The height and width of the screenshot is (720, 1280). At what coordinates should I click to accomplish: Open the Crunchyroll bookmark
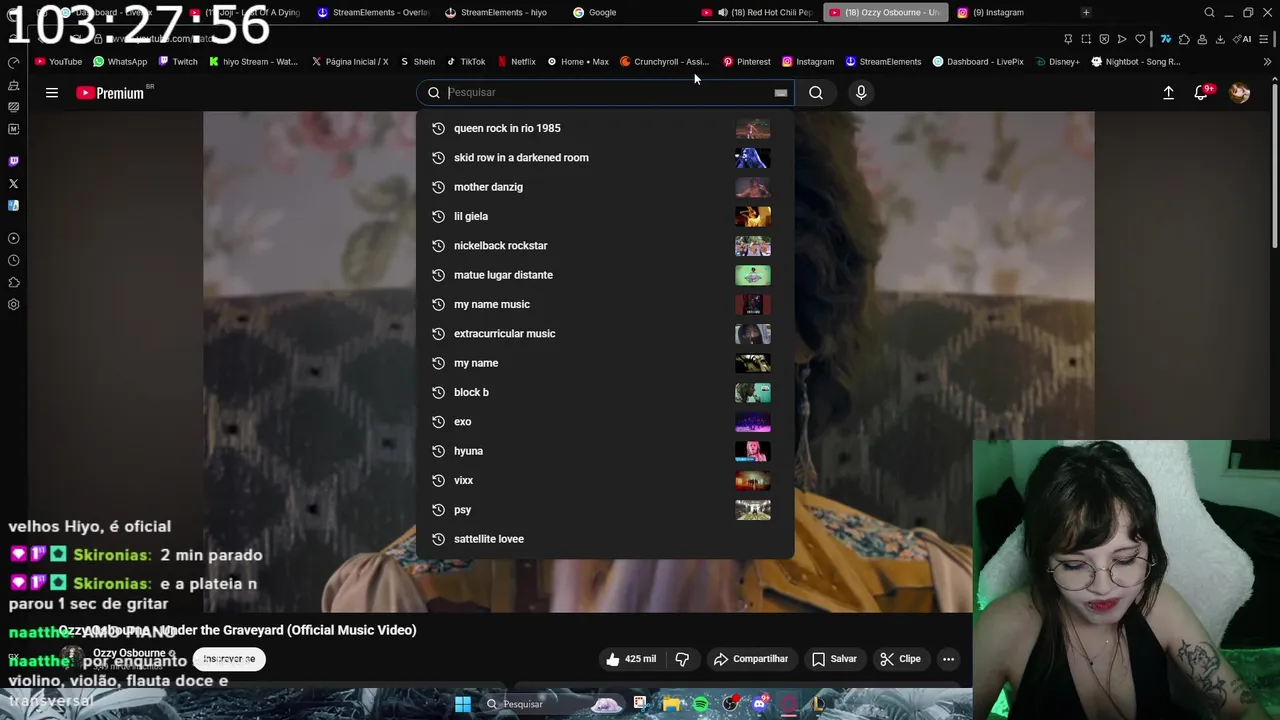(664, 61)
